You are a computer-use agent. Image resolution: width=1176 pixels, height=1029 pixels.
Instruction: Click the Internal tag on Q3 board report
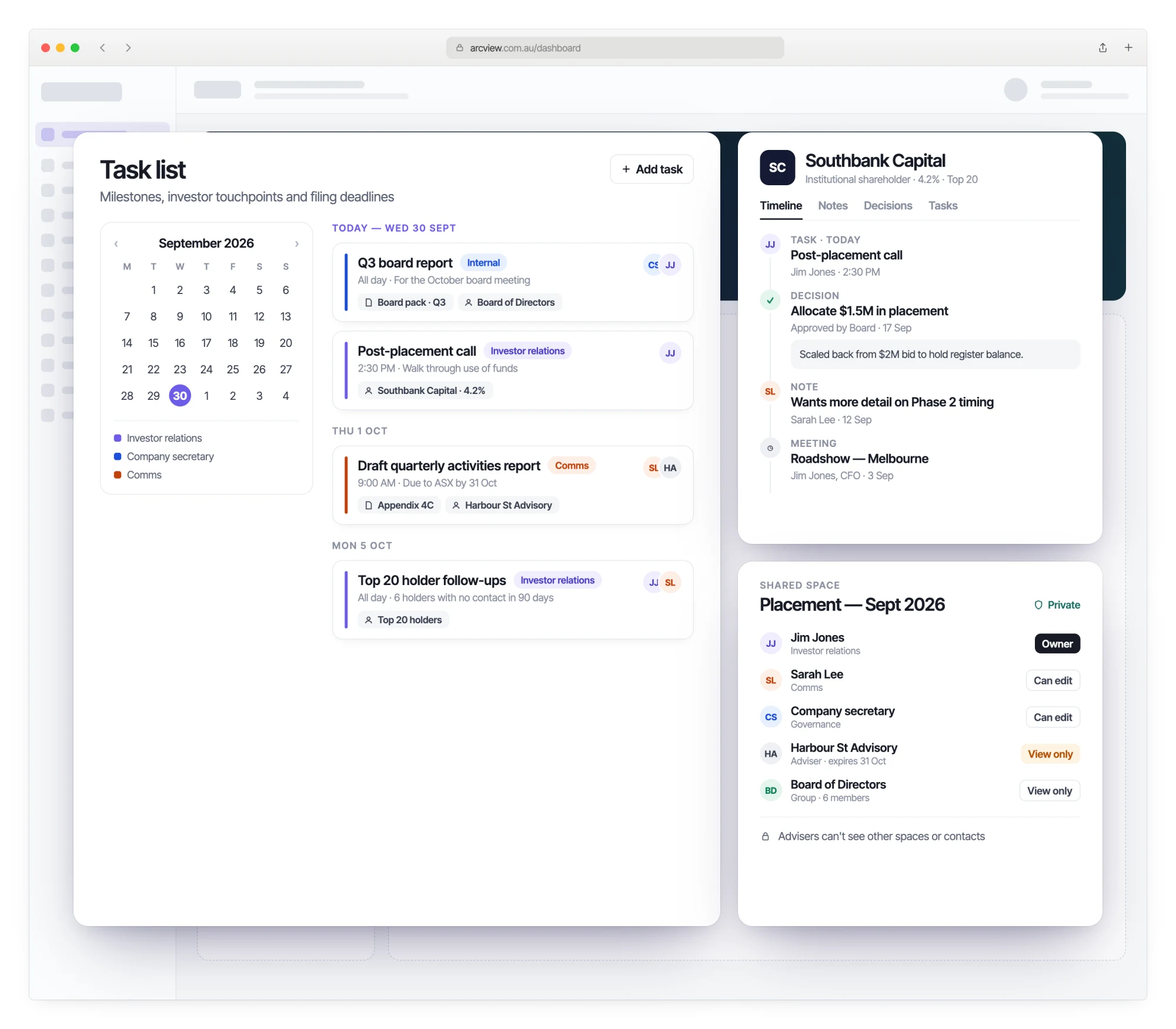pyautogui.click(x=483, y=263)
